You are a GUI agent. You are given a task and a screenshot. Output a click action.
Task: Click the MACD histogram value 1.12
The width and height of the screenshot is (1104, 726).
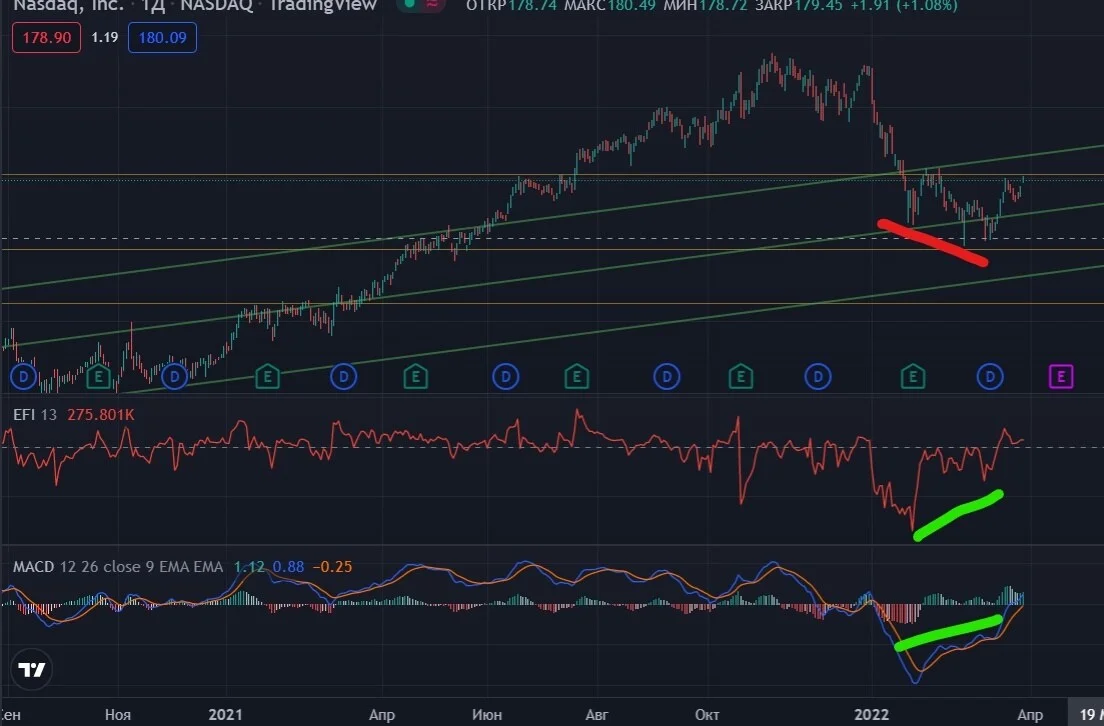point(249,567)
